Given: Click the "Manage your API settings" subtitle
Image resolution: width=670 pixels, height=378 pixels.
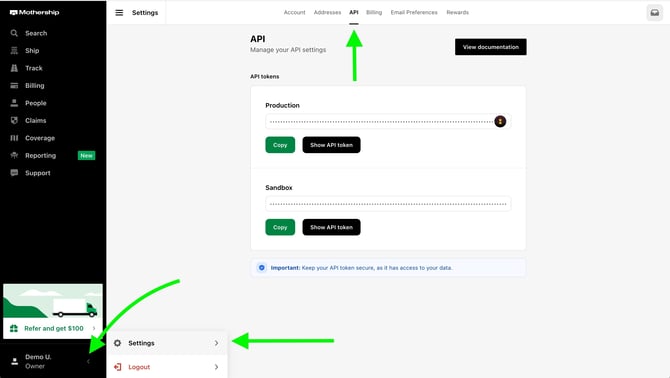Looking at the screenshot, I should [288, 50].
